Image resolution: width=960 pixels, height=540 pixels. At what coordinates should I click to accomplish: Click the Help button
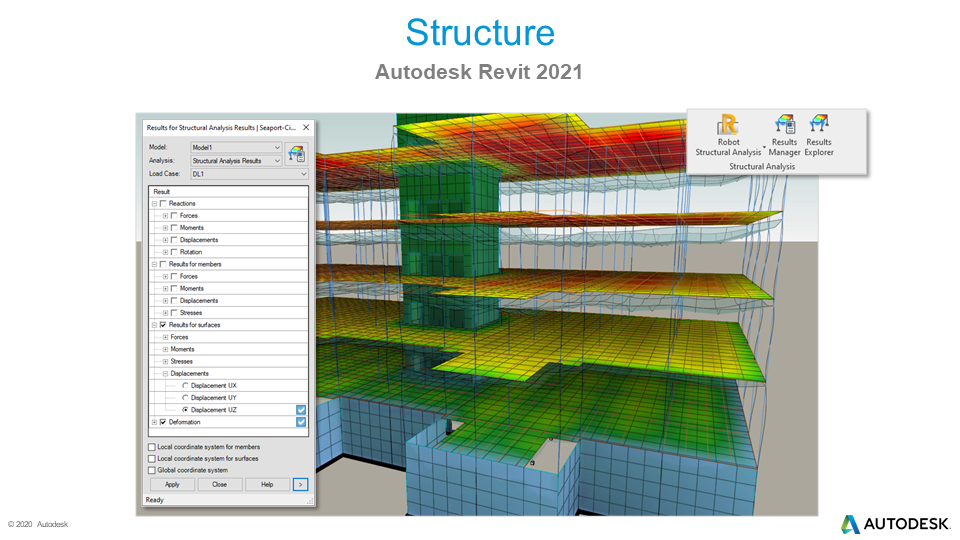(267, 484)
